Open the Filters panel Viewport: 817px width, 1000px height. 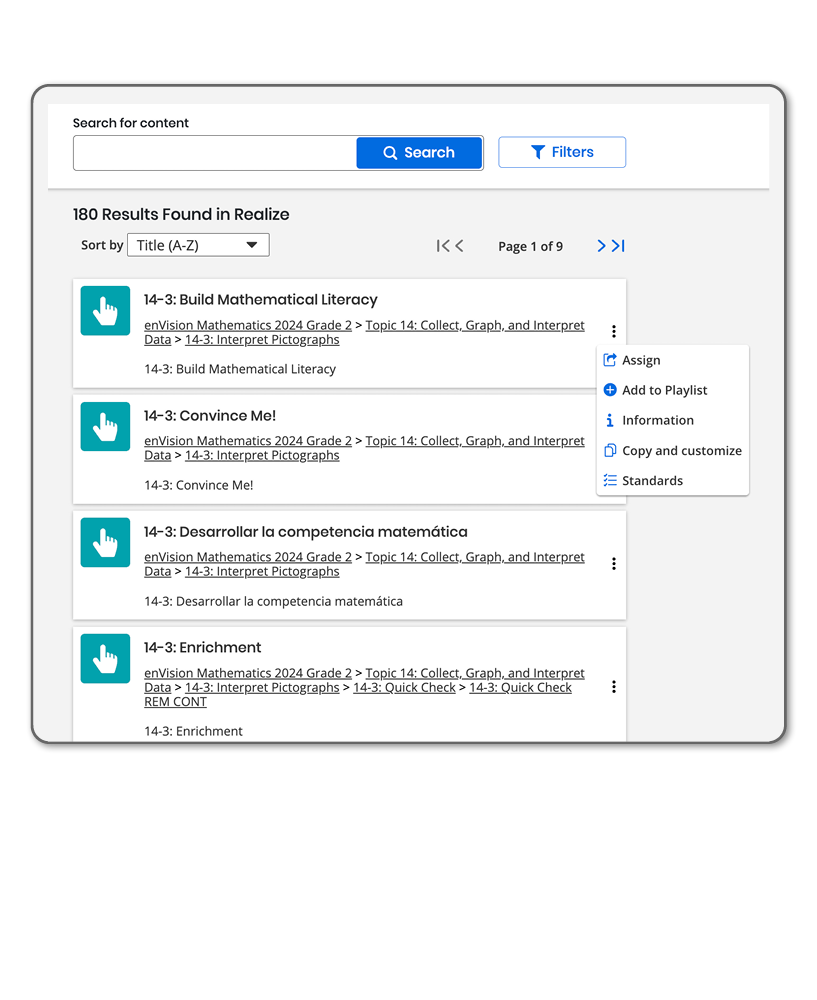tap(562, 152)
